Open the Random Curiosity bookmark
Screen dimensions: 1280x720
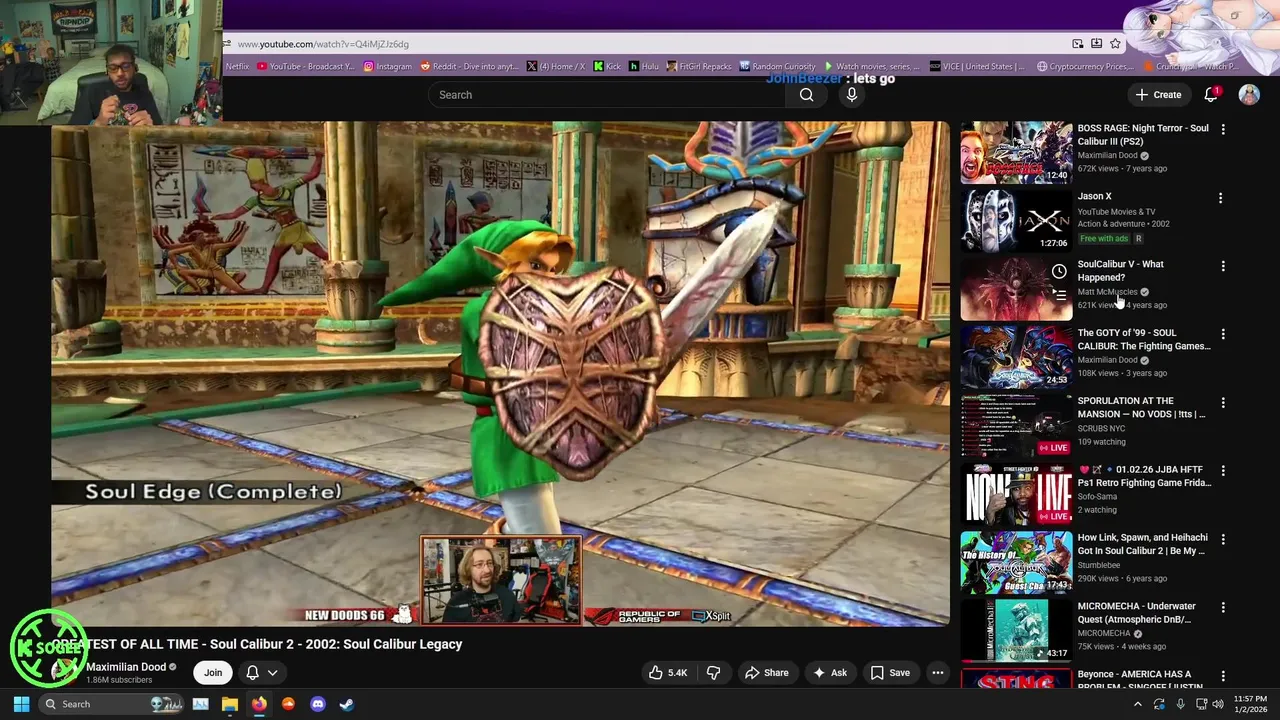click(778, 66)
